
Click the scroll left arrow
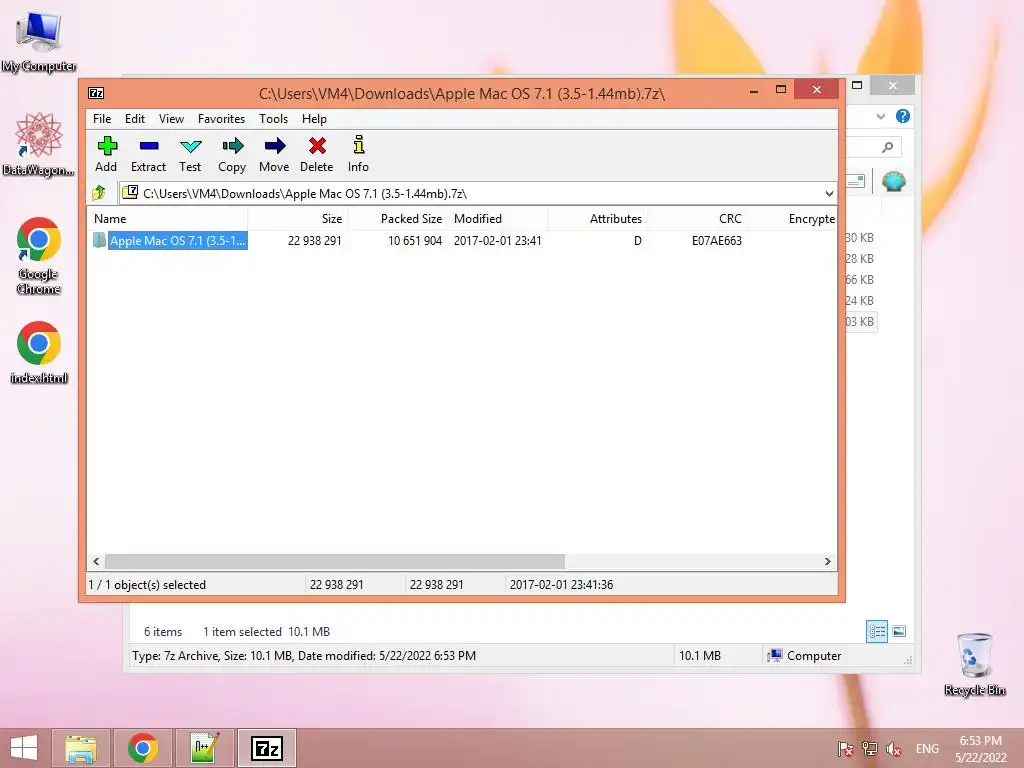click(96, 562)
